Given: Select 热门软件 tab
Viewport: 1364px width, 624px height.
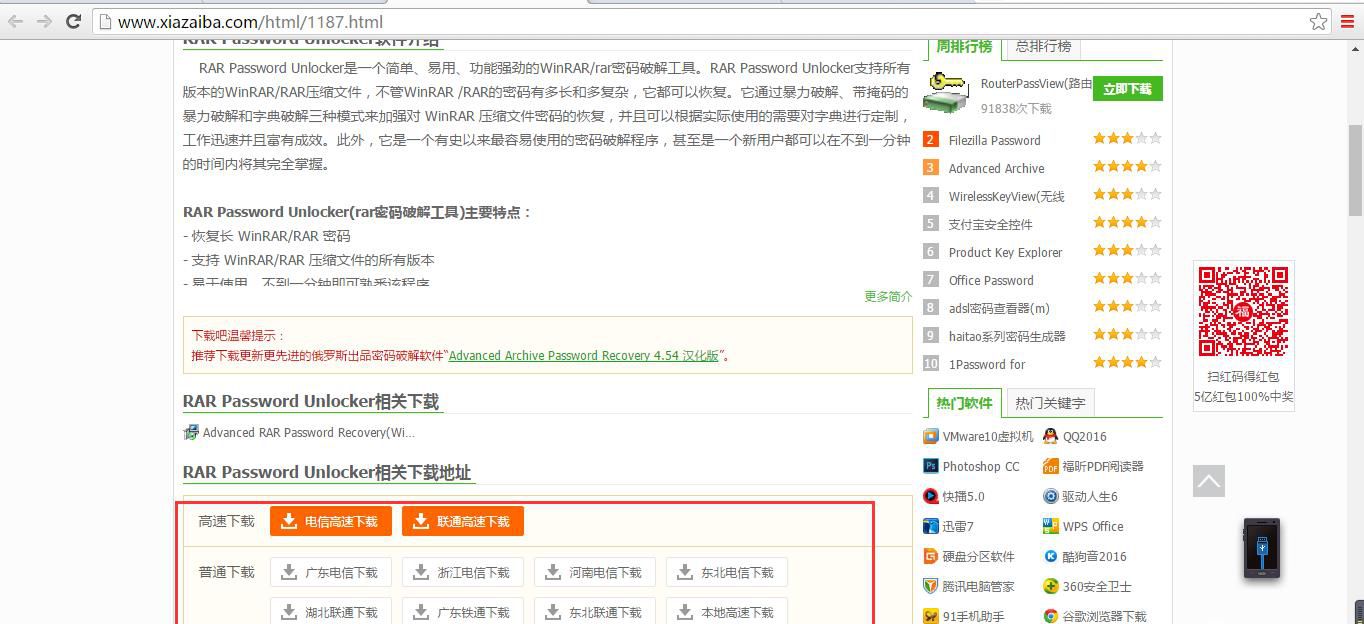Looking at the screenshot, I should [964, 403].
